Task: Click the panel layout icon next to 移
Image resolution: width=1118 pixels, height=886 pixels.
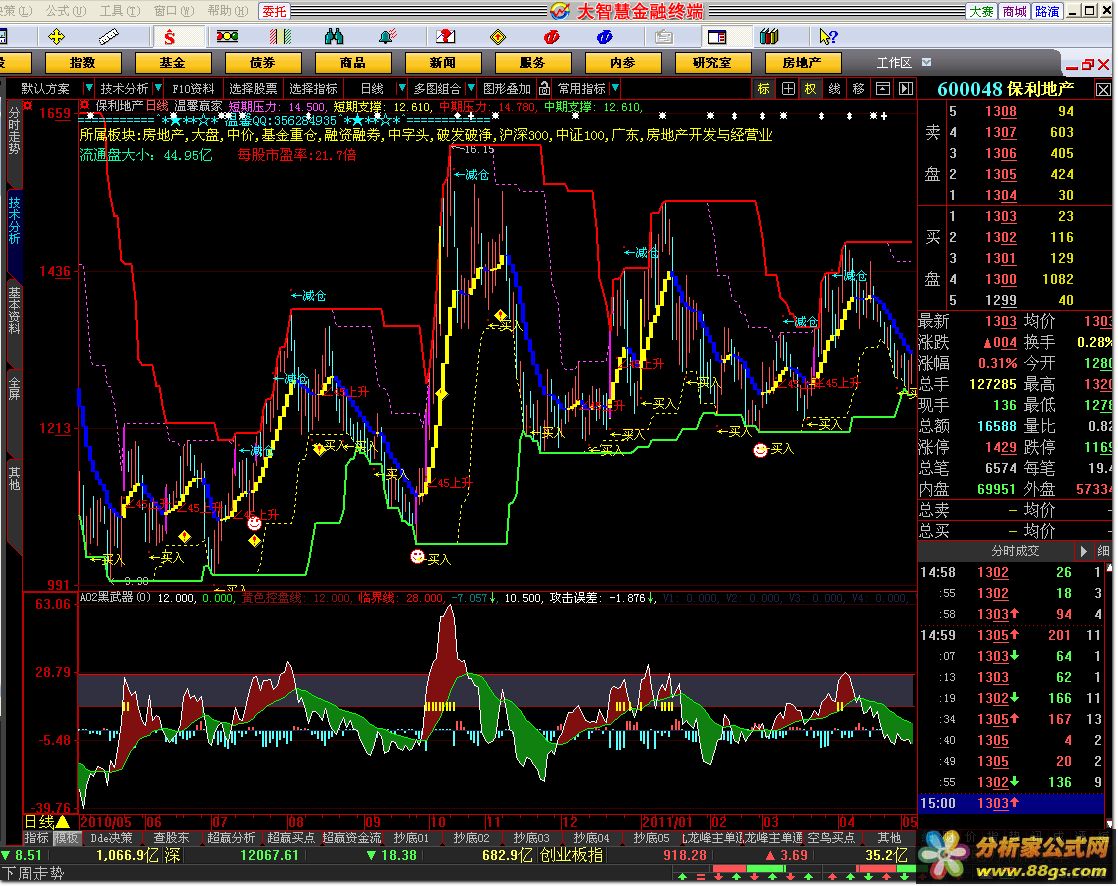Action: (883, 88)
